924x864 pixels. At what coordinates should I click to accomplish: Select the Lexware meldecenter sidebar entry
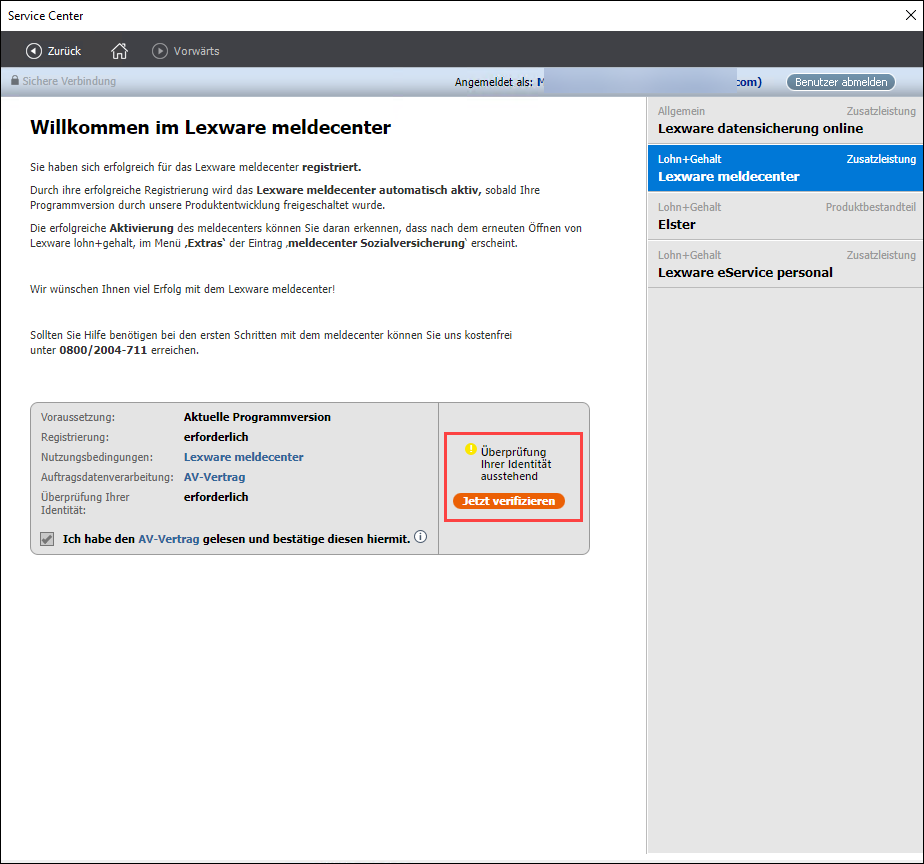click(786, 168)
